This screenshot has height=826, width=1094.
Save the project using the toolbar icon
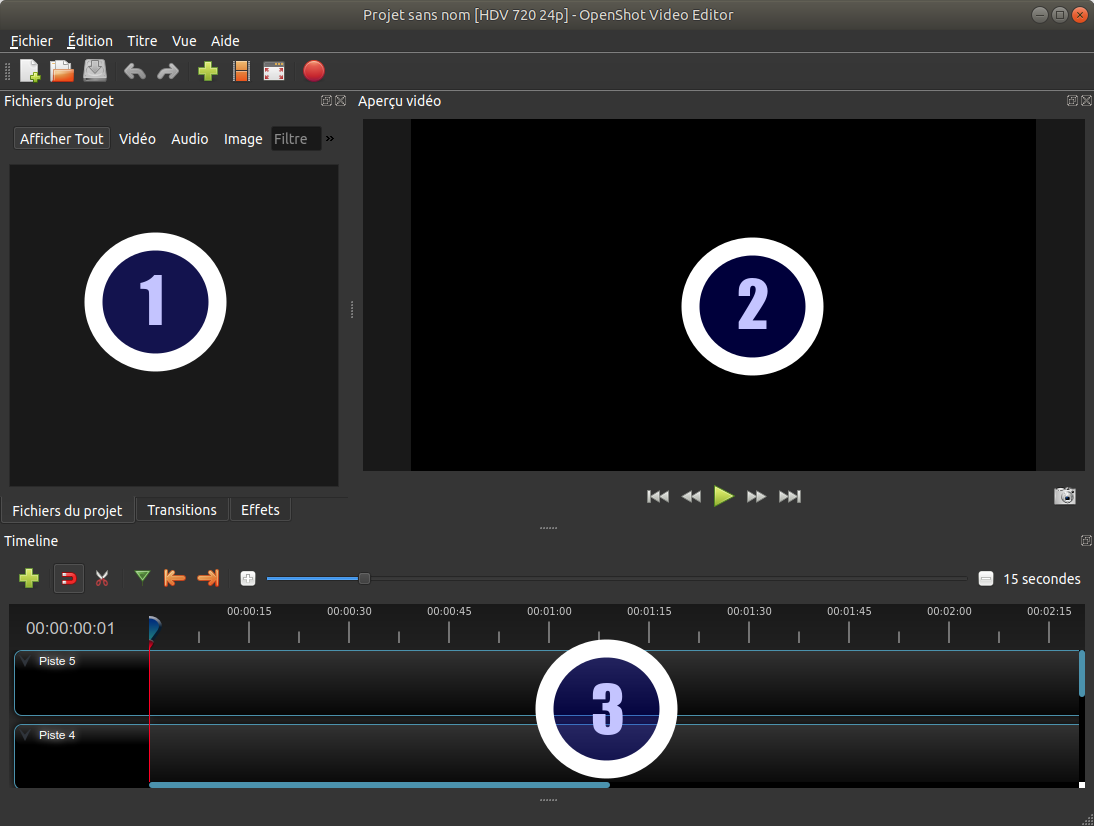tap(94, 71)
